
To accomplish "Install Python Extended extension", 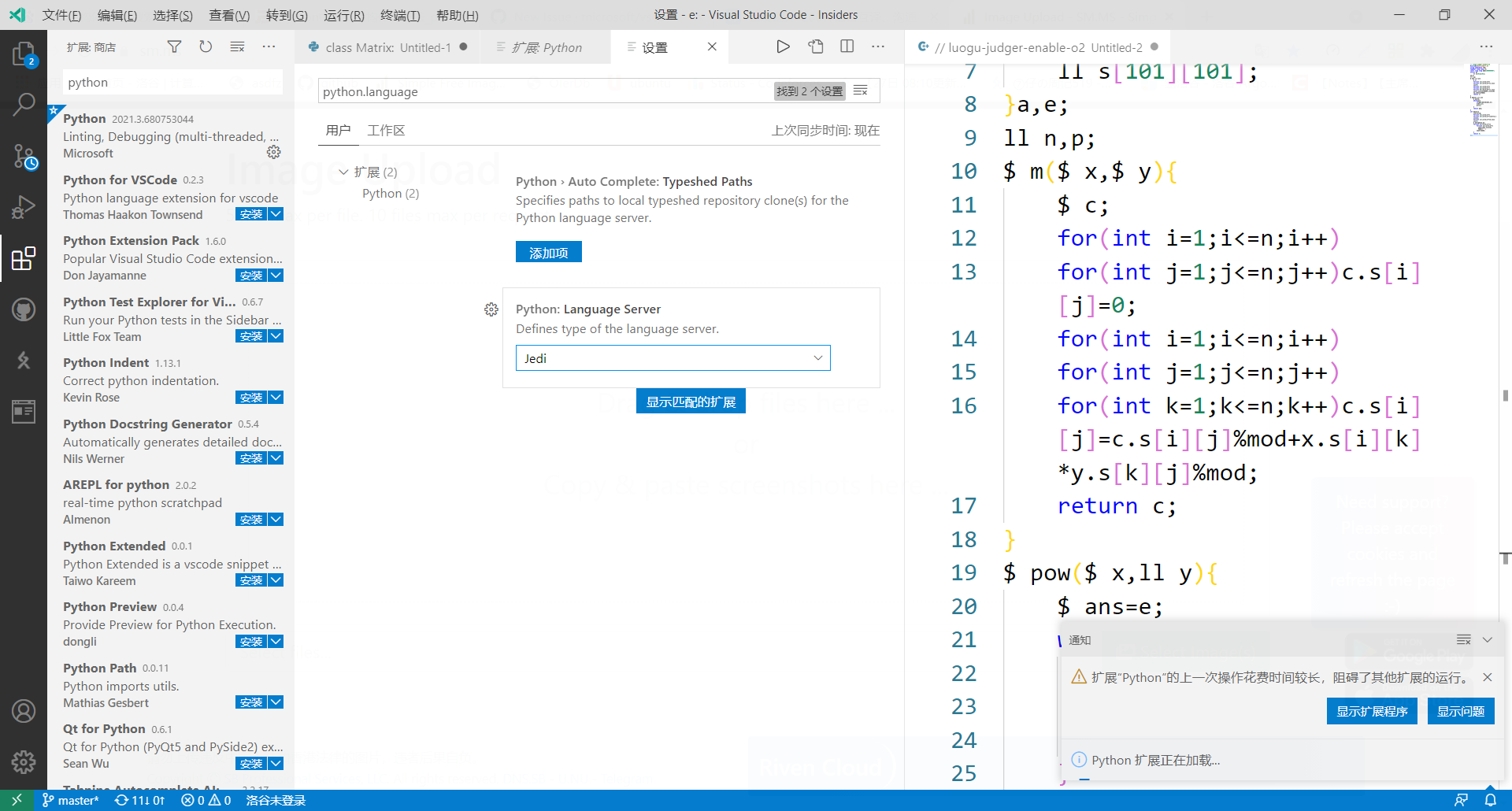I will click(251, 580).
